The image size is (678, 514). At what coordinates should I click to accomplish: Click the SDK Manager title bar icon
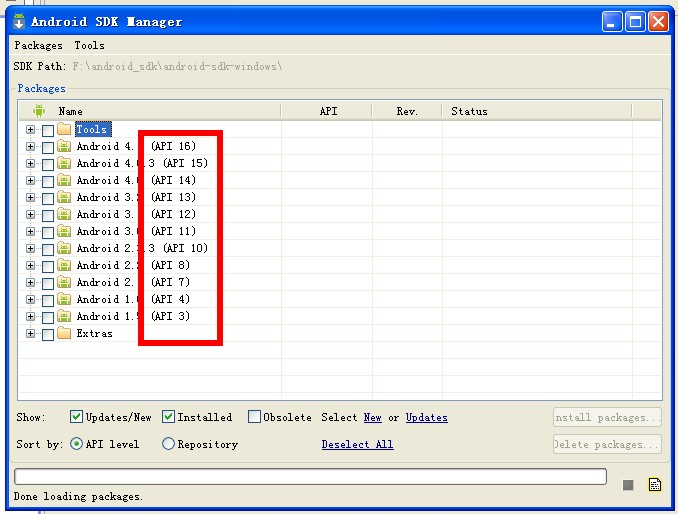click(19, 22)
